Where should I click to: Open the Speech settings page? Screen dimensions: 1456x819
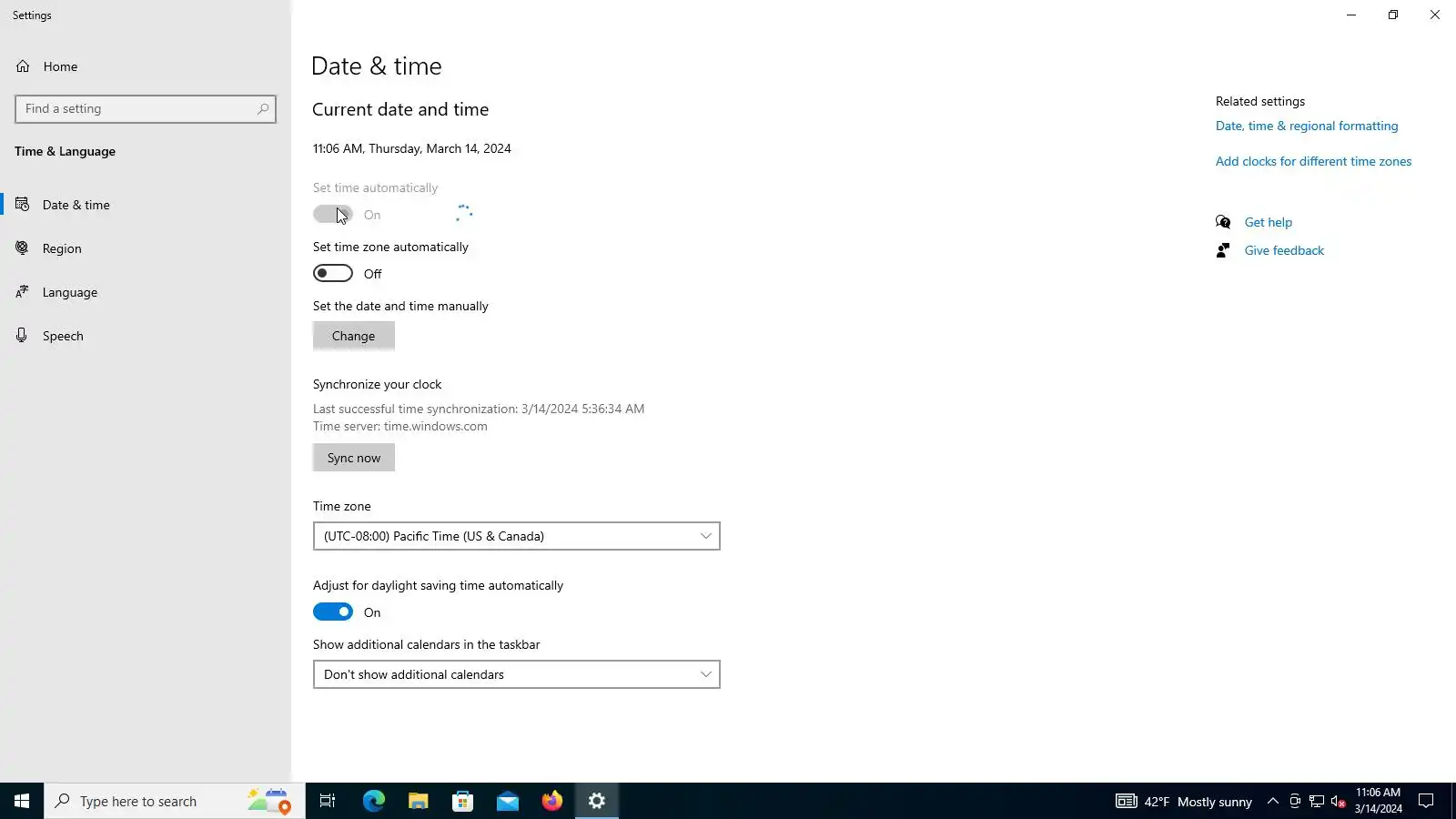click(x=146, y=336)
